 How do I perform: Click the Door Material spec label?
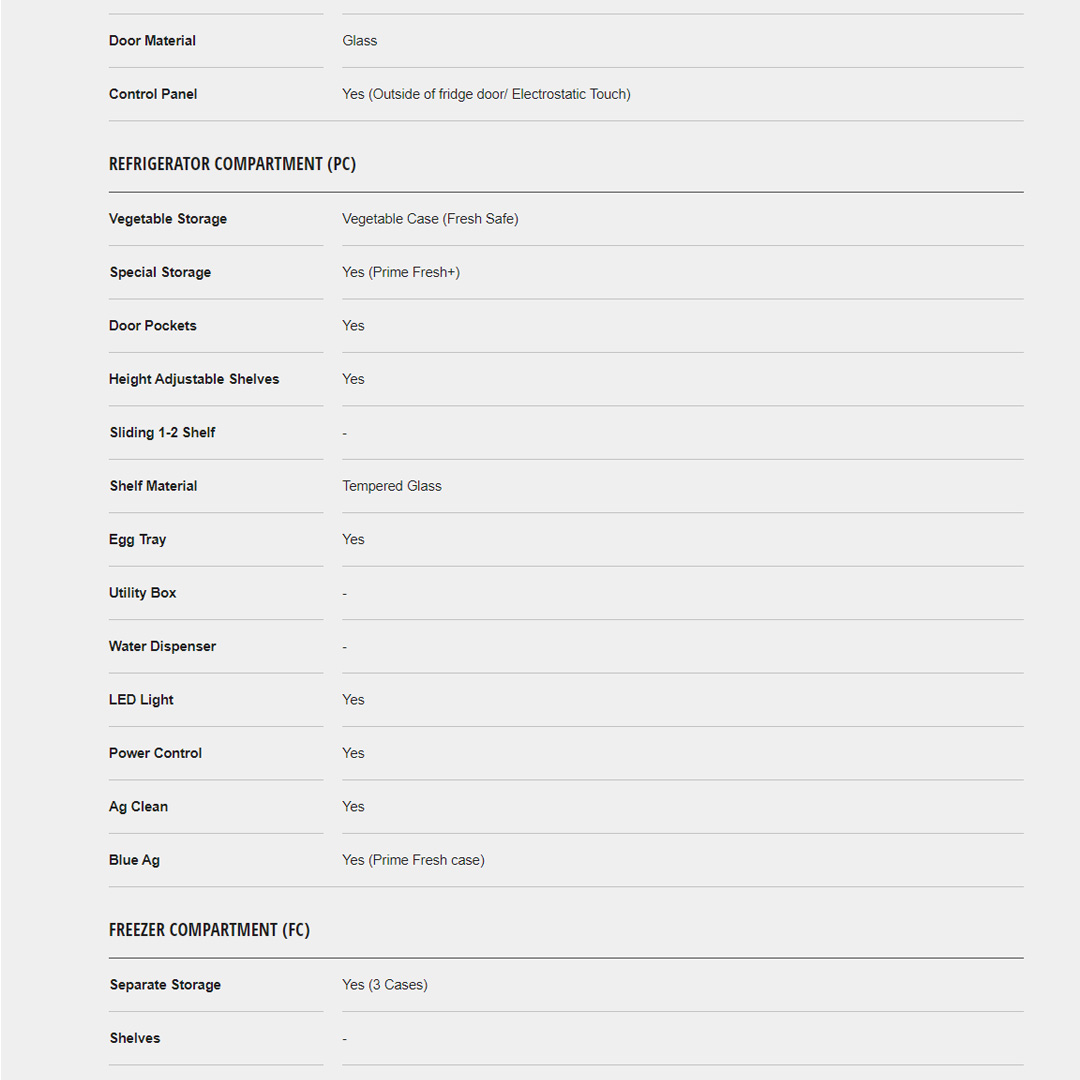point(152,41)
